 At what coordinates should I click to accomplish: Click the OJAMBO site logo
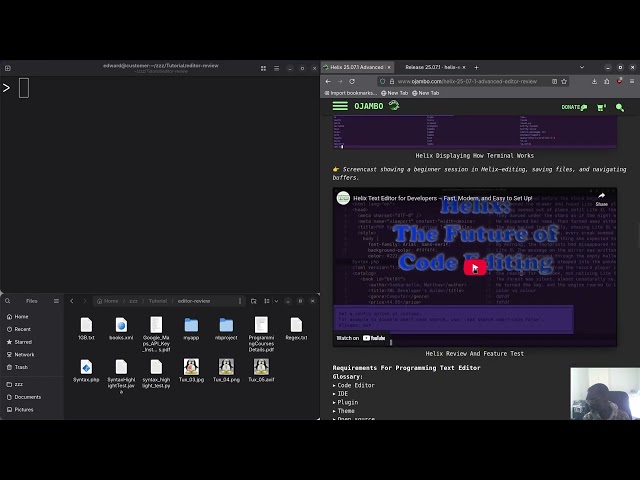(x=376, y=106)
